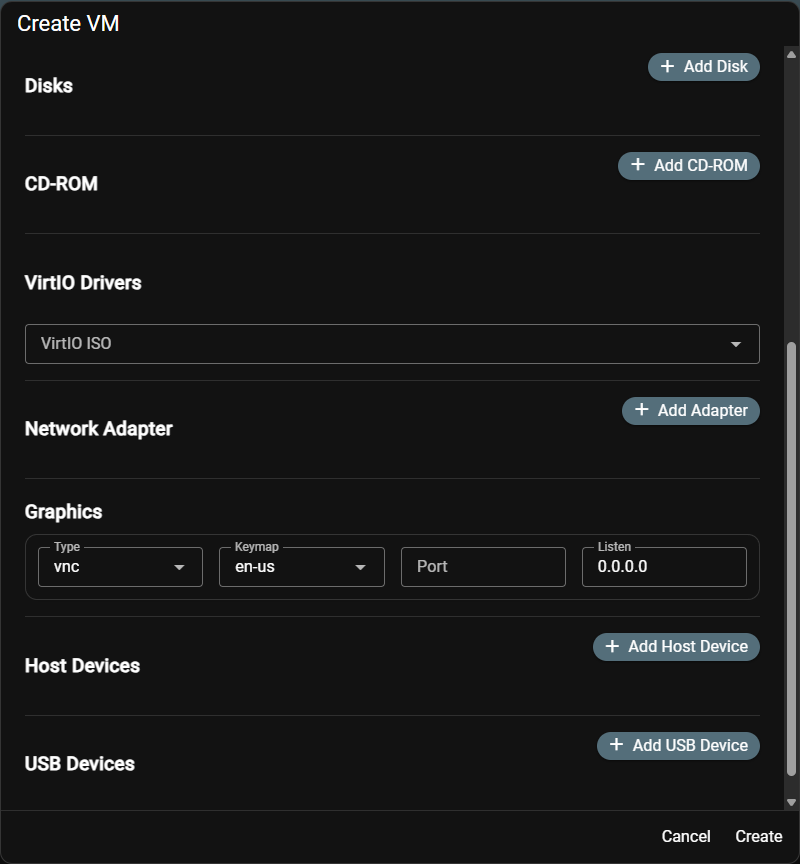Open the VirtIO ISO dropdown
The image size is (800, 864).
point(392,343)
